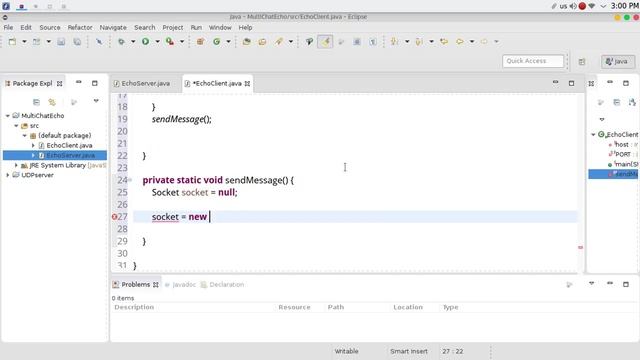Open the External Tools dropdown arrow

point(182,42)
